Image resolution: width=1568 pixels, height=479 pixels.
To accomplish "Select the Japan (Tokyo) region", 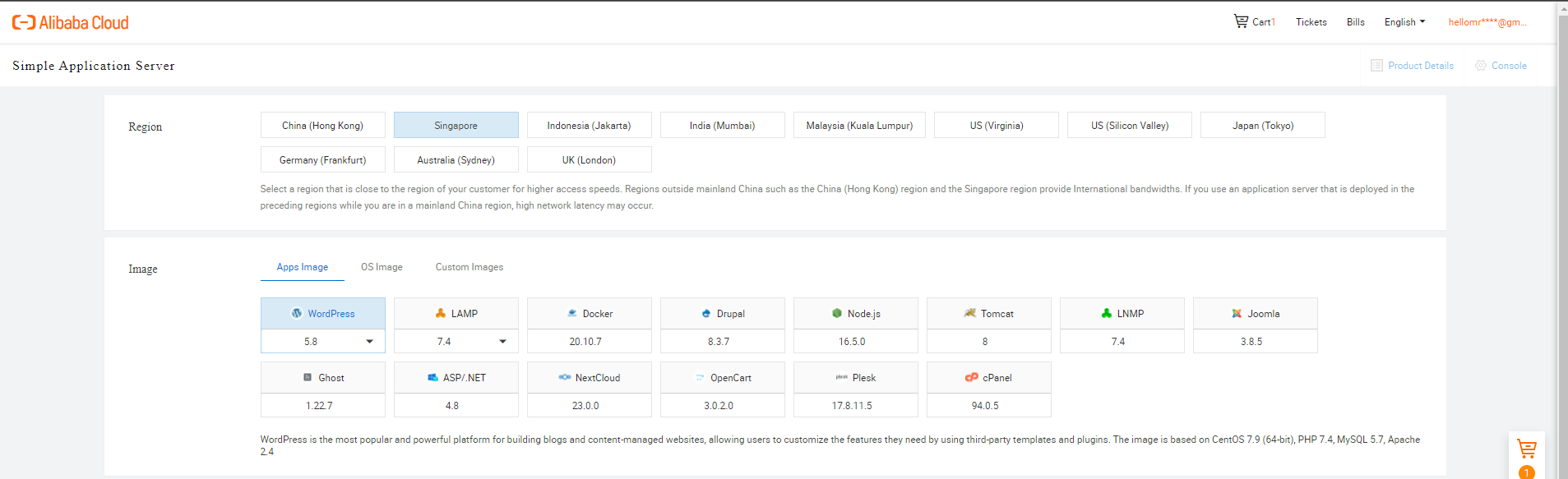I will click(1263, 125).
